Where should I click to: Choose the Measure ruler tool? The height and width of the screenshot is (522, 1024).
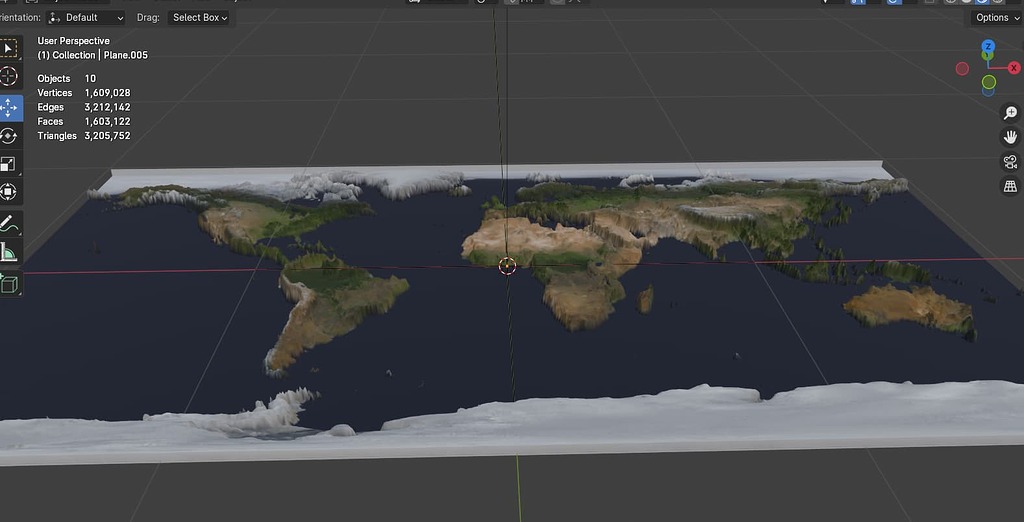pyautogui.click(x=8, y=252)
